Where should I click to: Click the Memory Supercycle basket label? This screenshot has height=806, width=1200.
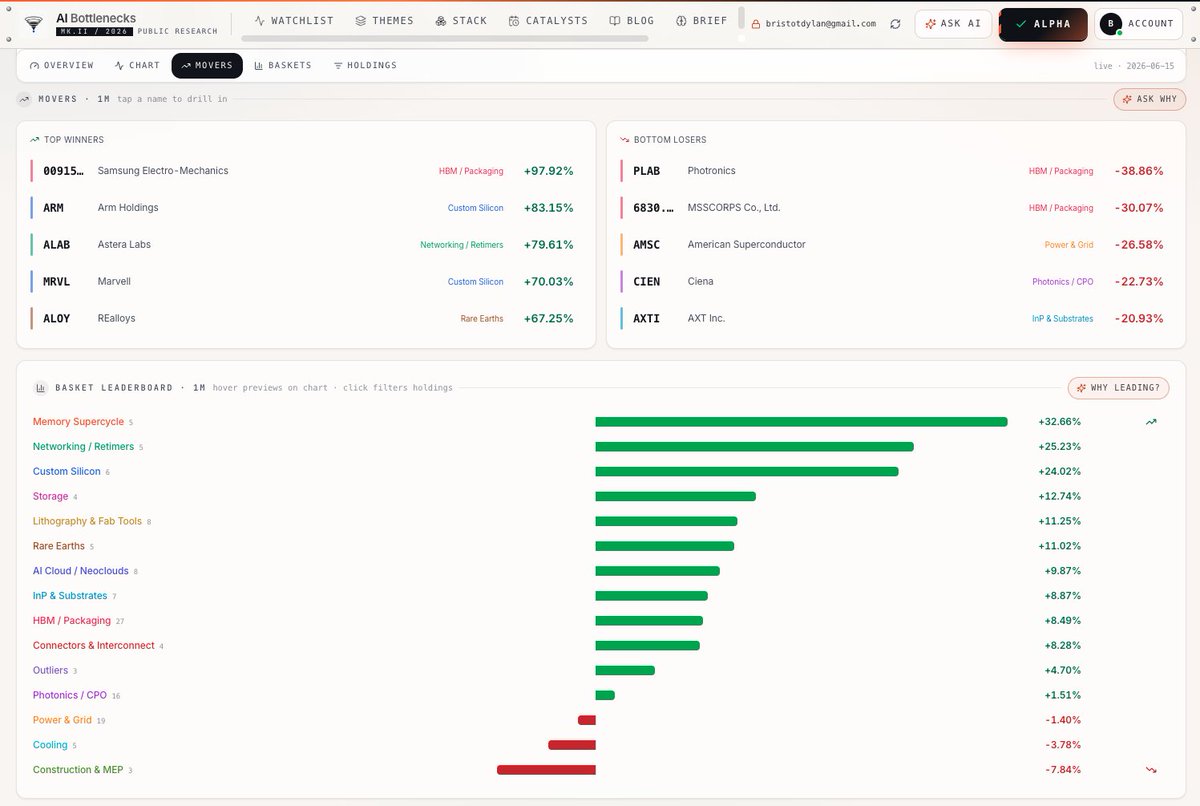coord(78,422)
